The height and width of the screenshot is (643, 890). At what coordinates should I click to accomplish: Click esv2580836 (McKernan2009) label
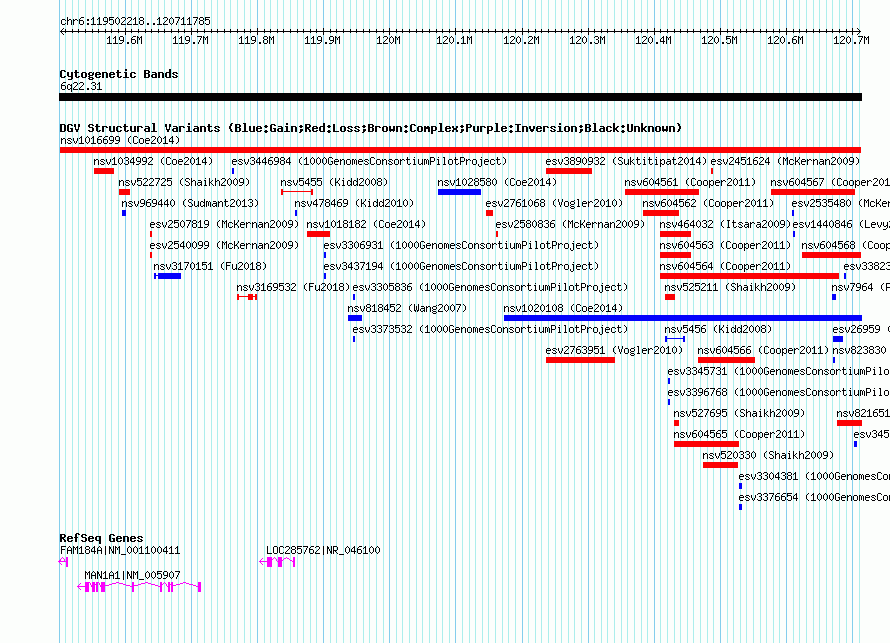[x=570, y=224]
